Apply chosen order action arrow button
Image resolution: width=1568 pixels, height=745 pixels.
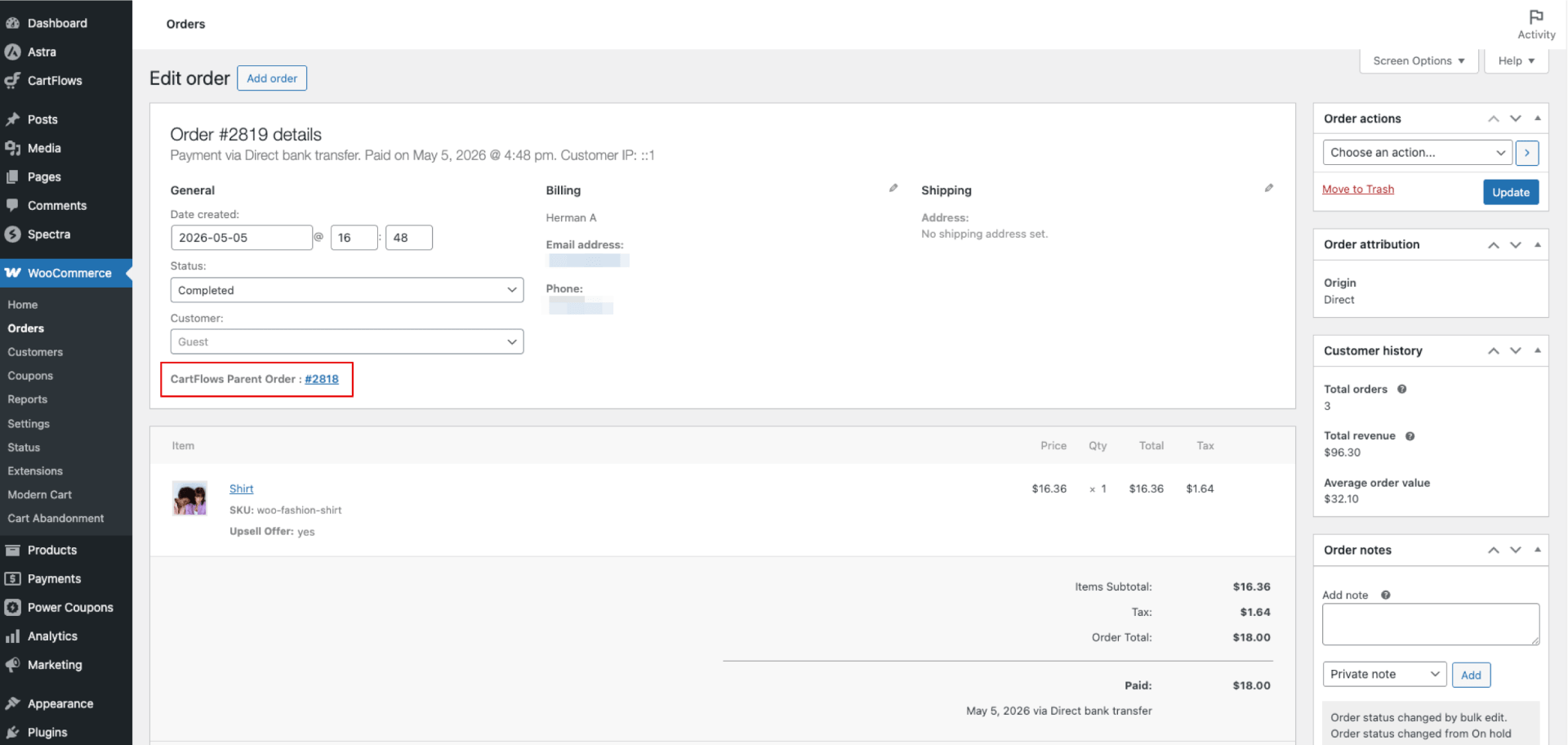coord(1526,153)
